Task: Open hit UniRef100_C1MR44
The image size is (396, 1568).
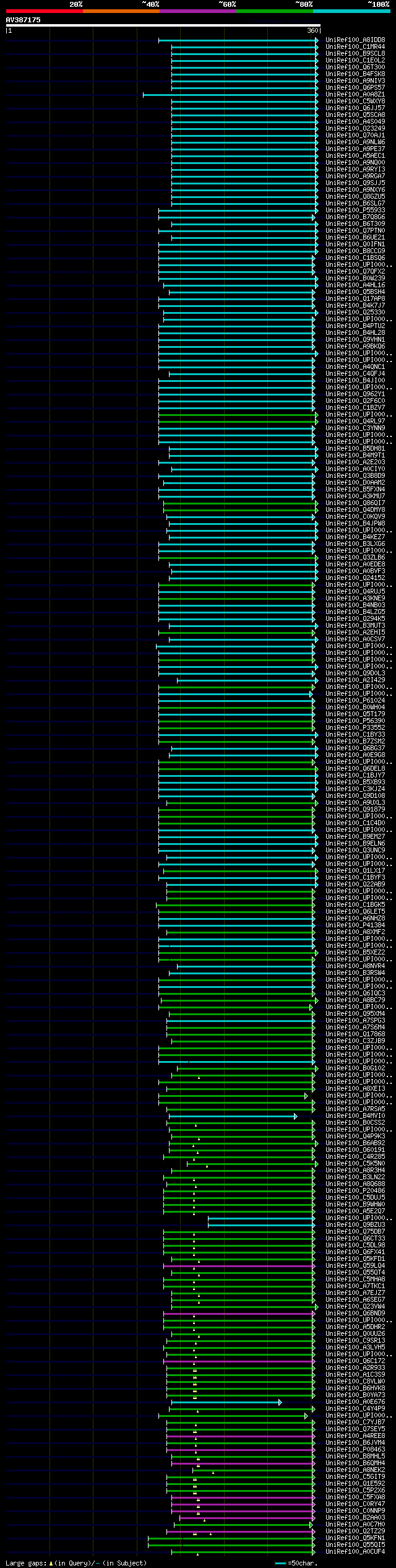Action: pos(355,47)
